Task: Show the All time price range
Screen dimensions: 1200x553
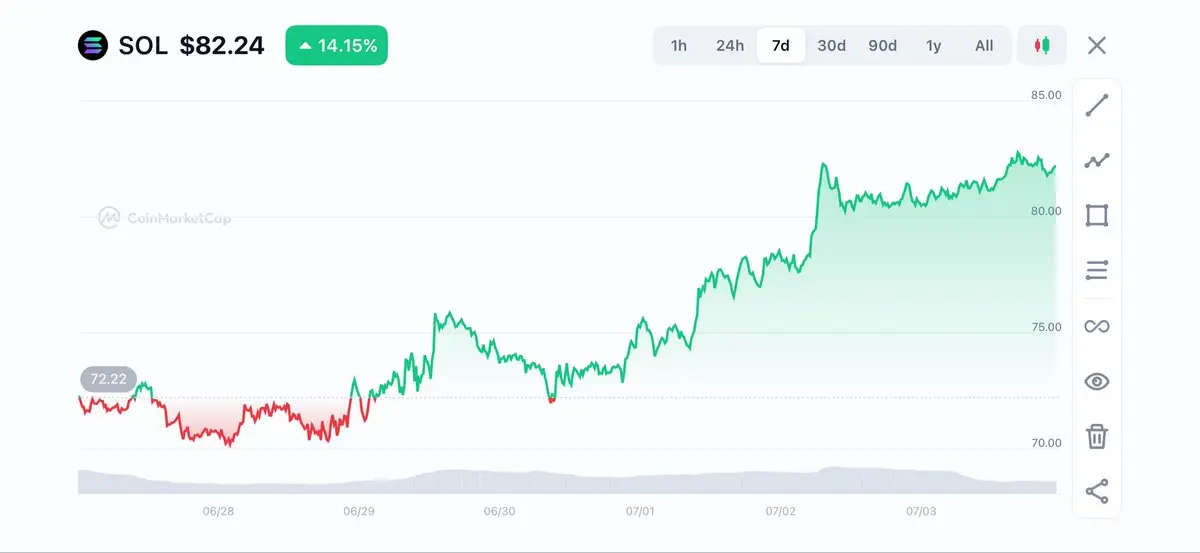Action: coord(984,45)
